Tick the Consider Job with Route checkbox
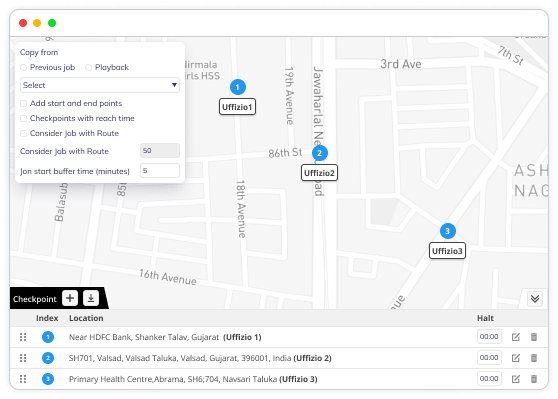The image size is (558, 399). click(x=23, y=133)
